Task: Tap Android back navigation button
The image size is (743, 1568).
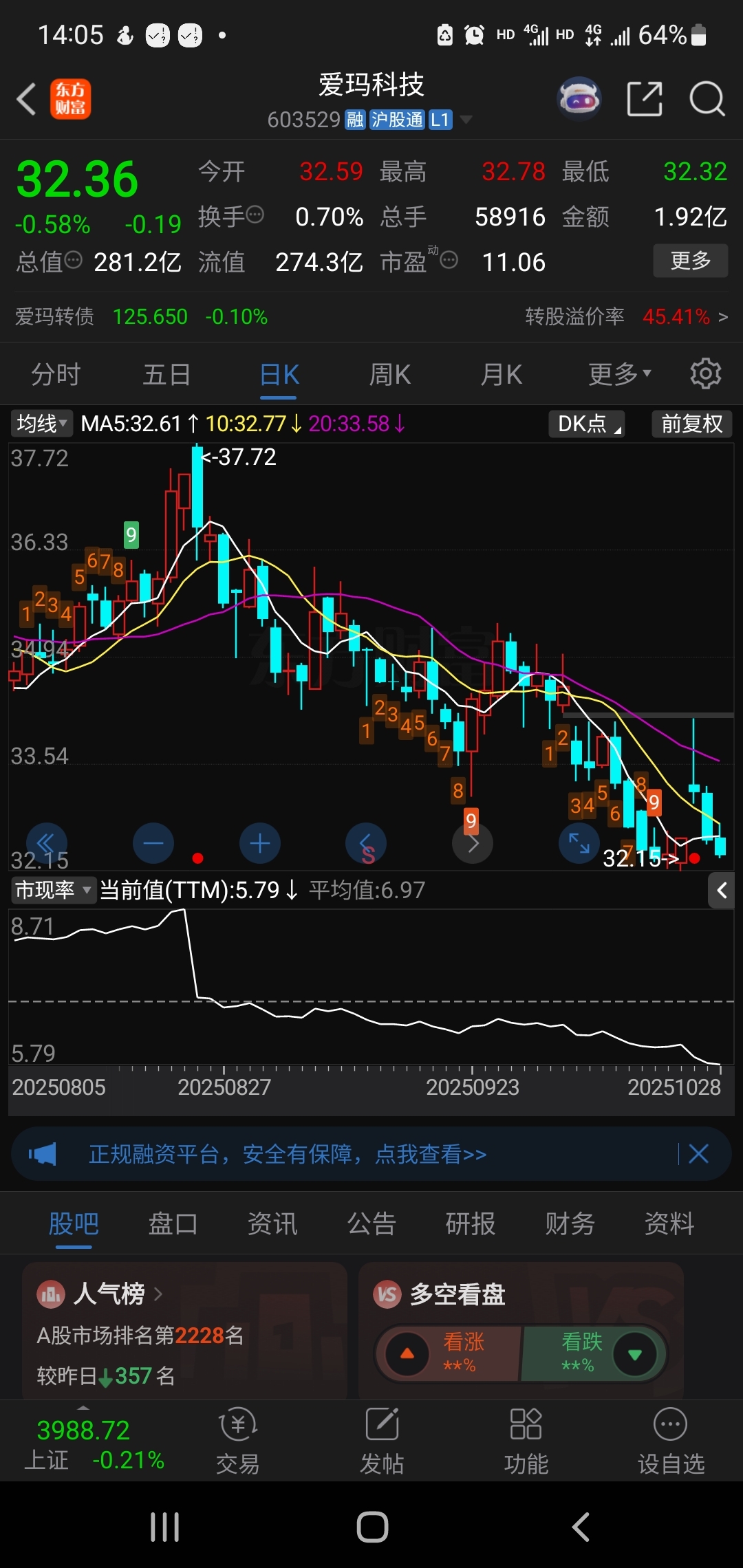Action: click(581, 1527)
